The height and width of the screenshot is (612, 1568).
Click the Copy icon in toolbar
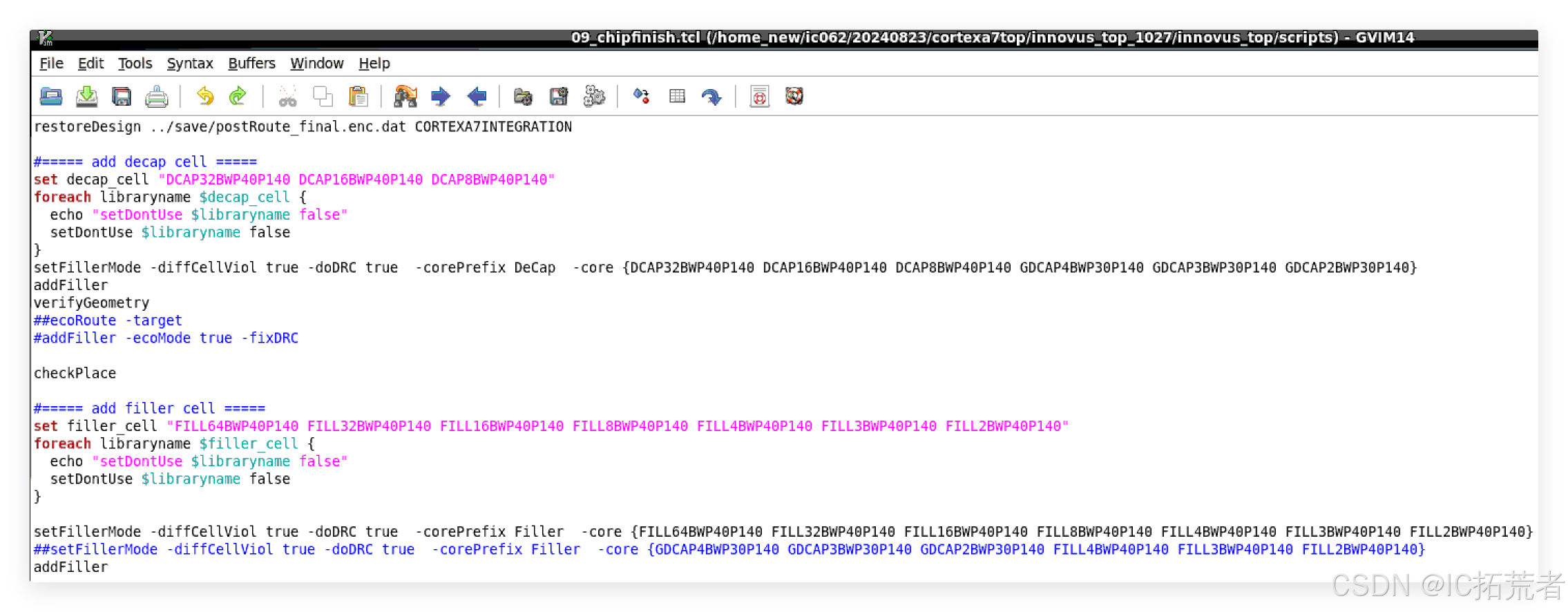pyautogui.click(x=323, y=97)
